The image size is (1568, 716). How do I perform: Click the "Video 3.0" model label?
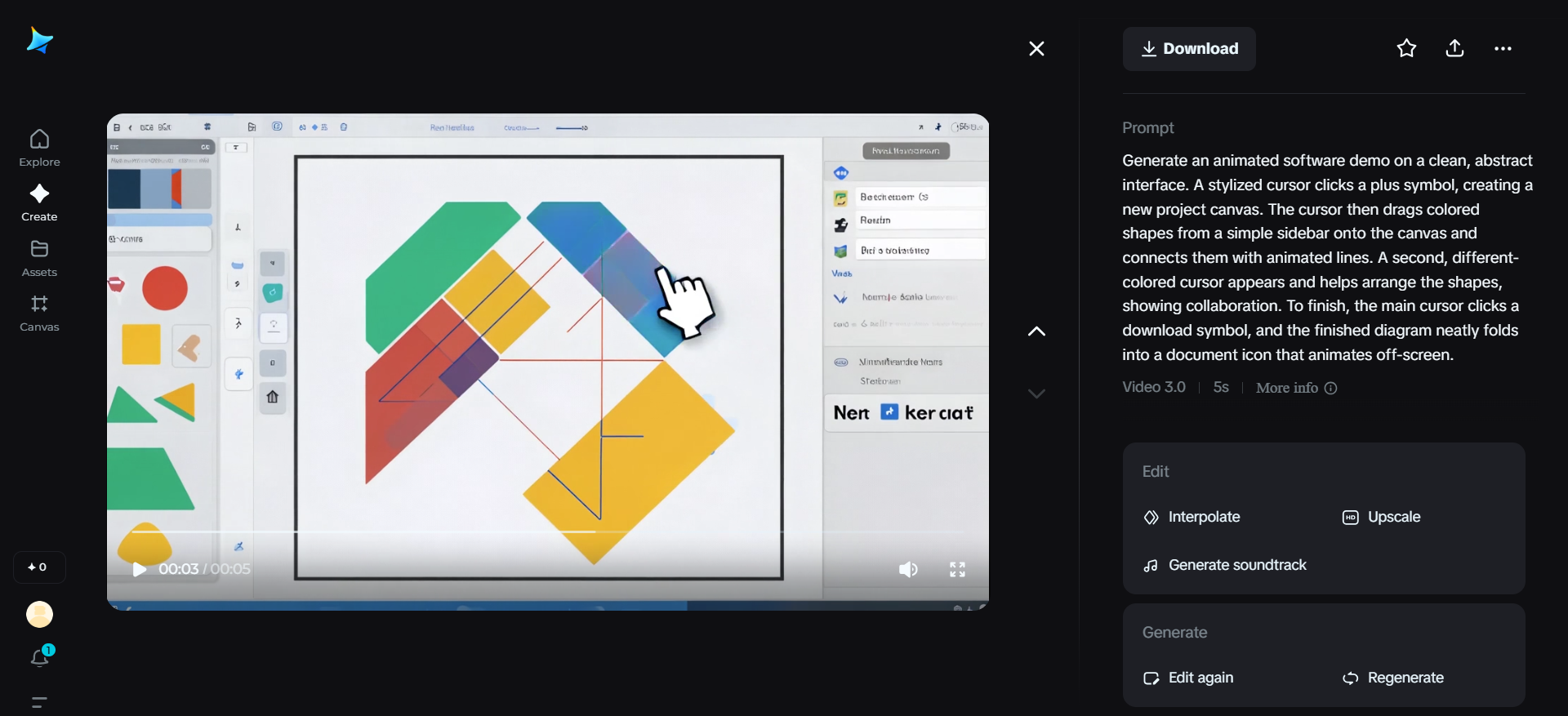point(1153,387)
